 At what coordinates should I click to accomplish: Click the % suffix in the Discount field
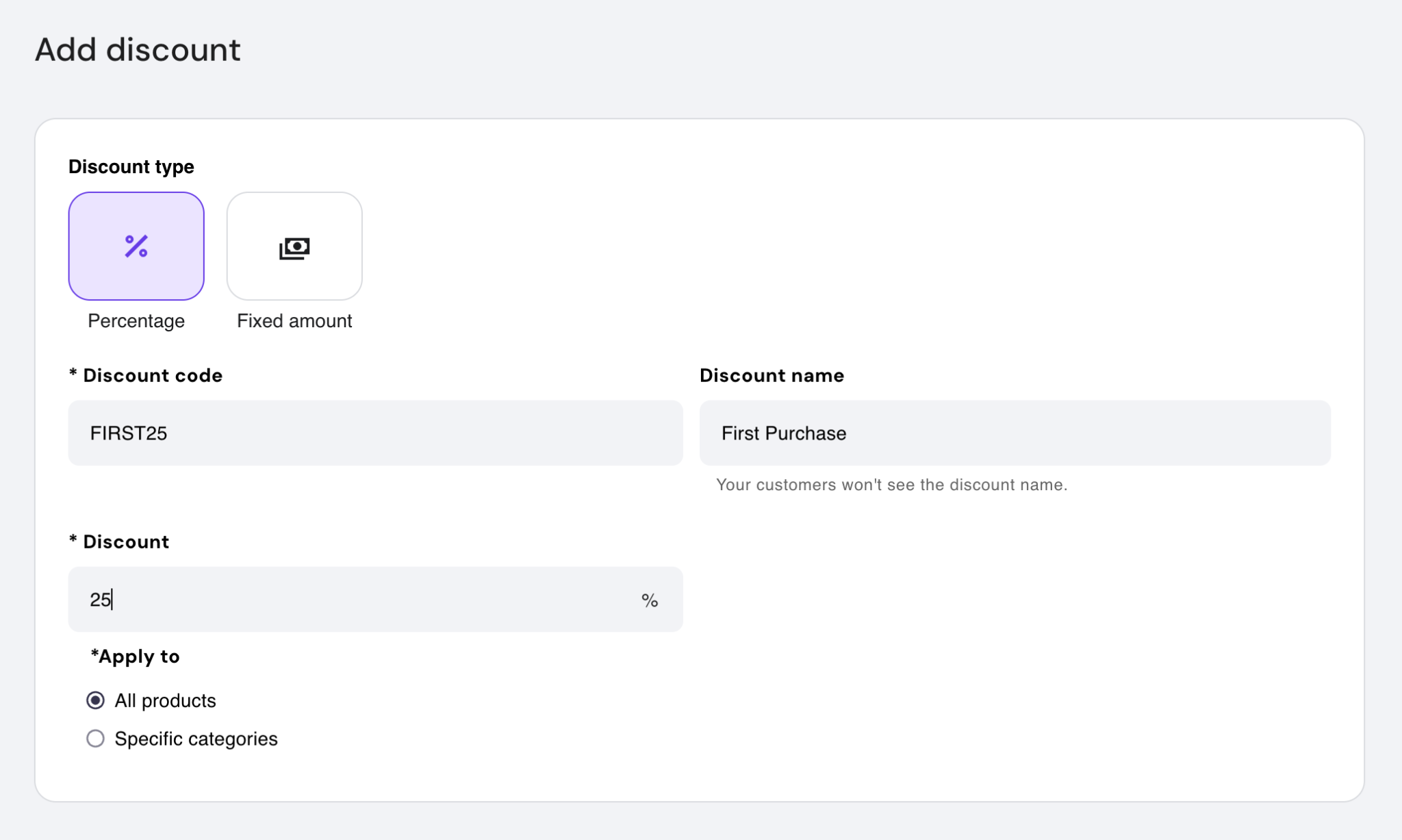(649, 600)
